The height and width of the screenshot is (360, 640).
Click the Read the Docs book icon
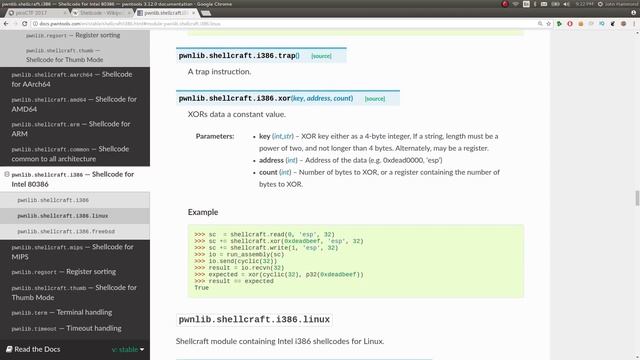pyautogui.click(x=9, y=349)
